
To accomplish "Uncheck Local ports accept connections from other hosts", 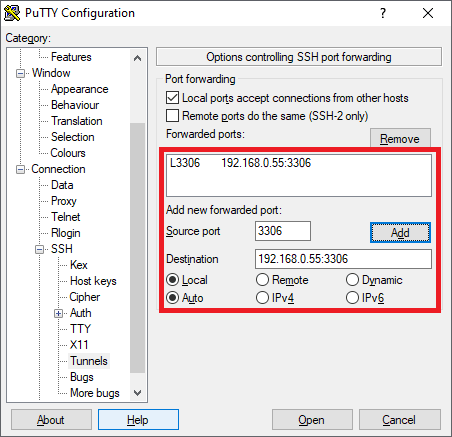I will point(172,98).
